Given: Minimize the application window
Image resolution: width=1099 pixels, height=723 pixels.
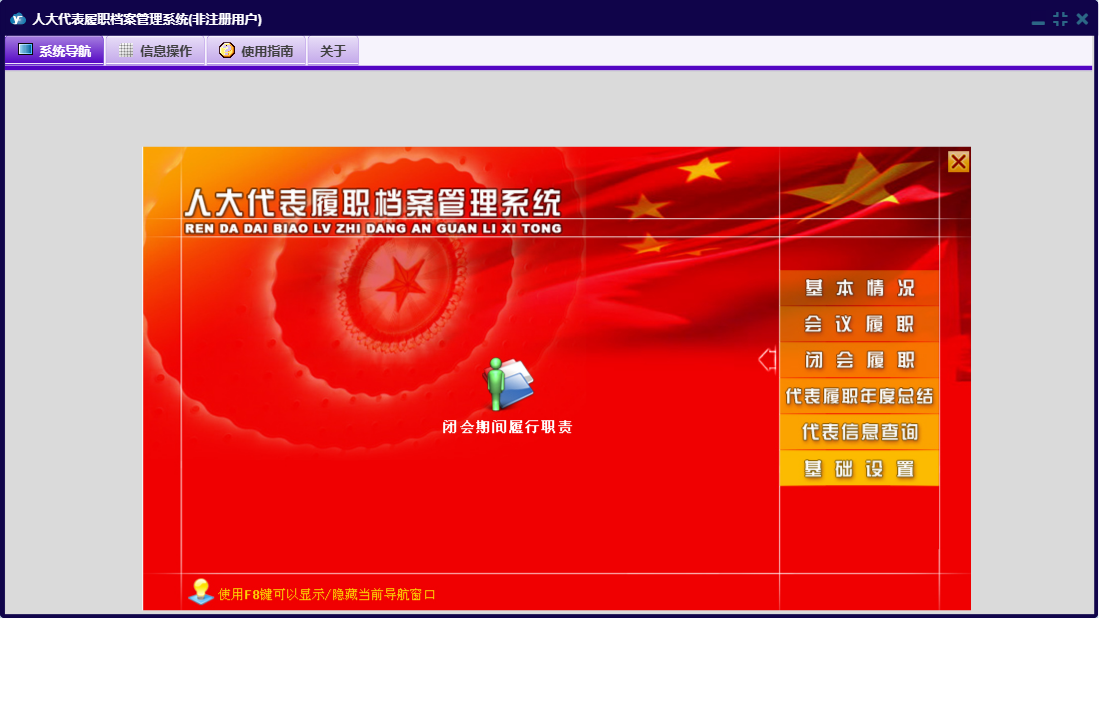Looking at the screenshot, I should (x=1038, y=20).
